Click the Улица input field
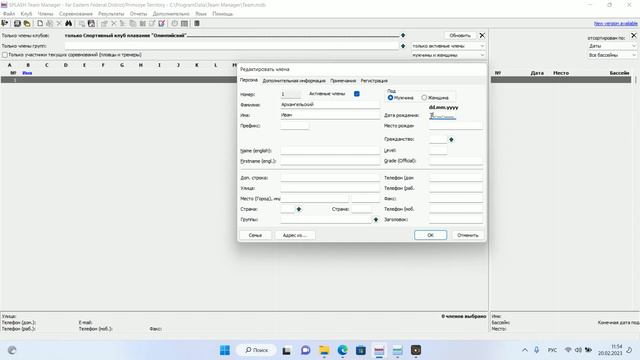Image resolution: width=640 pixels, height=360 pixels. (x=330, y=188)
